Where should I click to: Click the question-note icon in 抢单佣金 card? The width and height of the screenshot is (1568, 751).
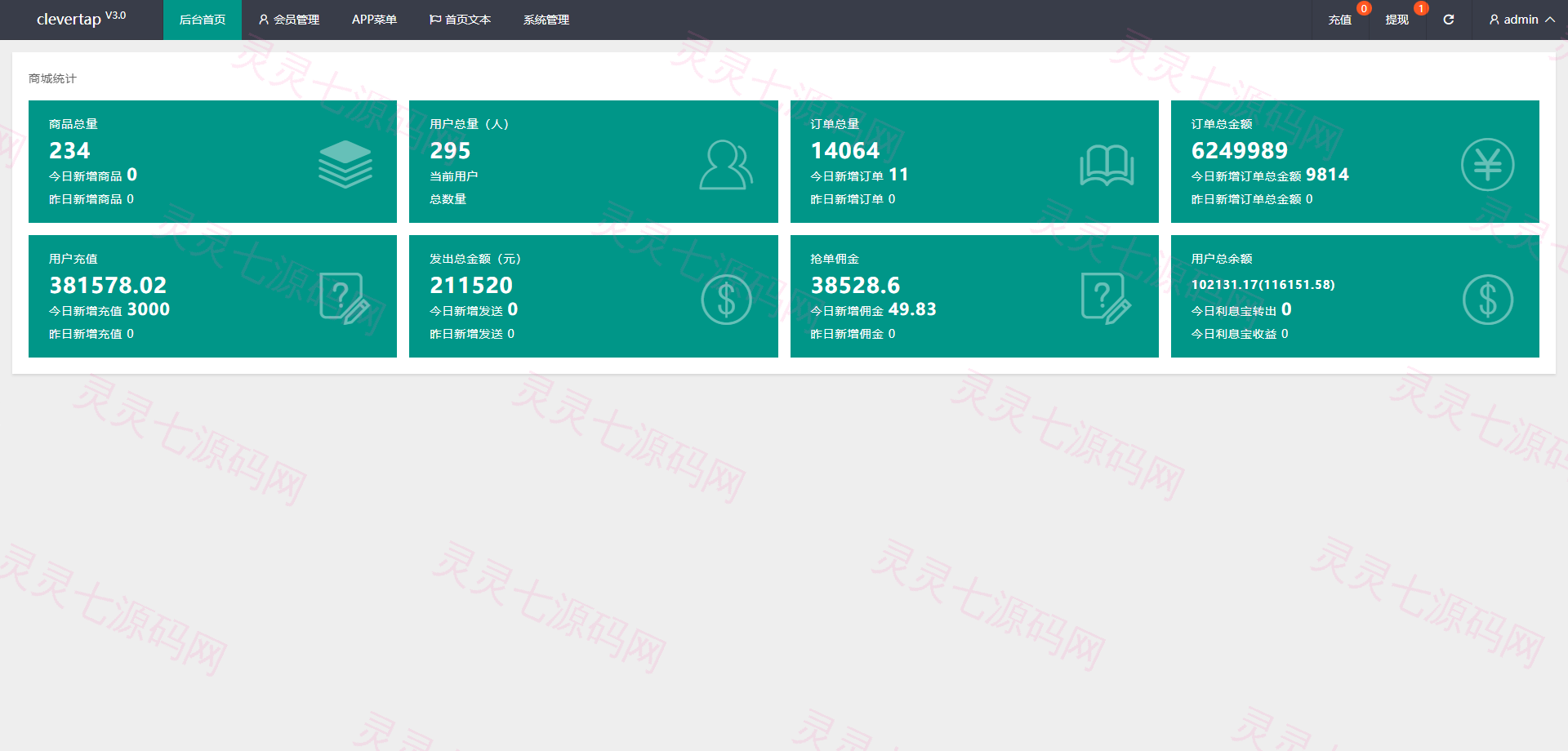point(1106,299)
